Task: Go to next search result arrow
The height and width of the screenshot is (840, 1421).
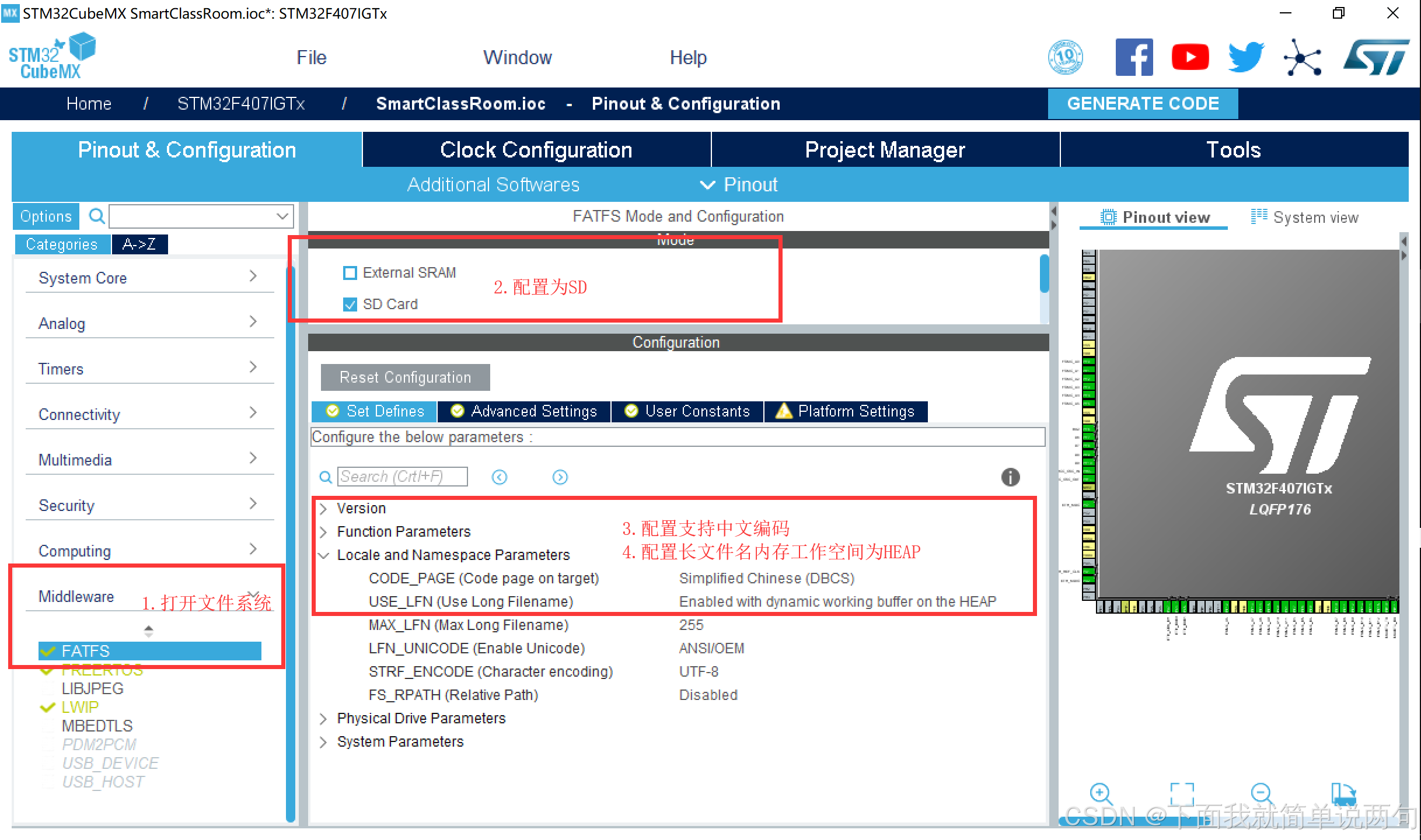Action: [x=560, y=477]
